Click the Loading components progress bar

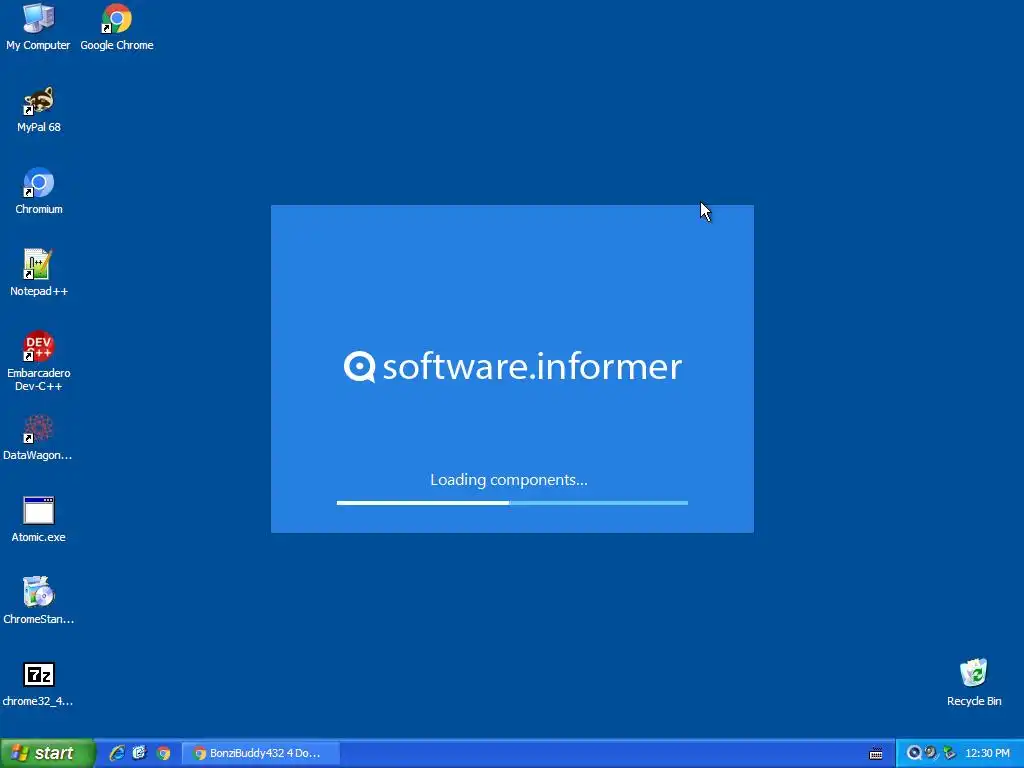512,503
